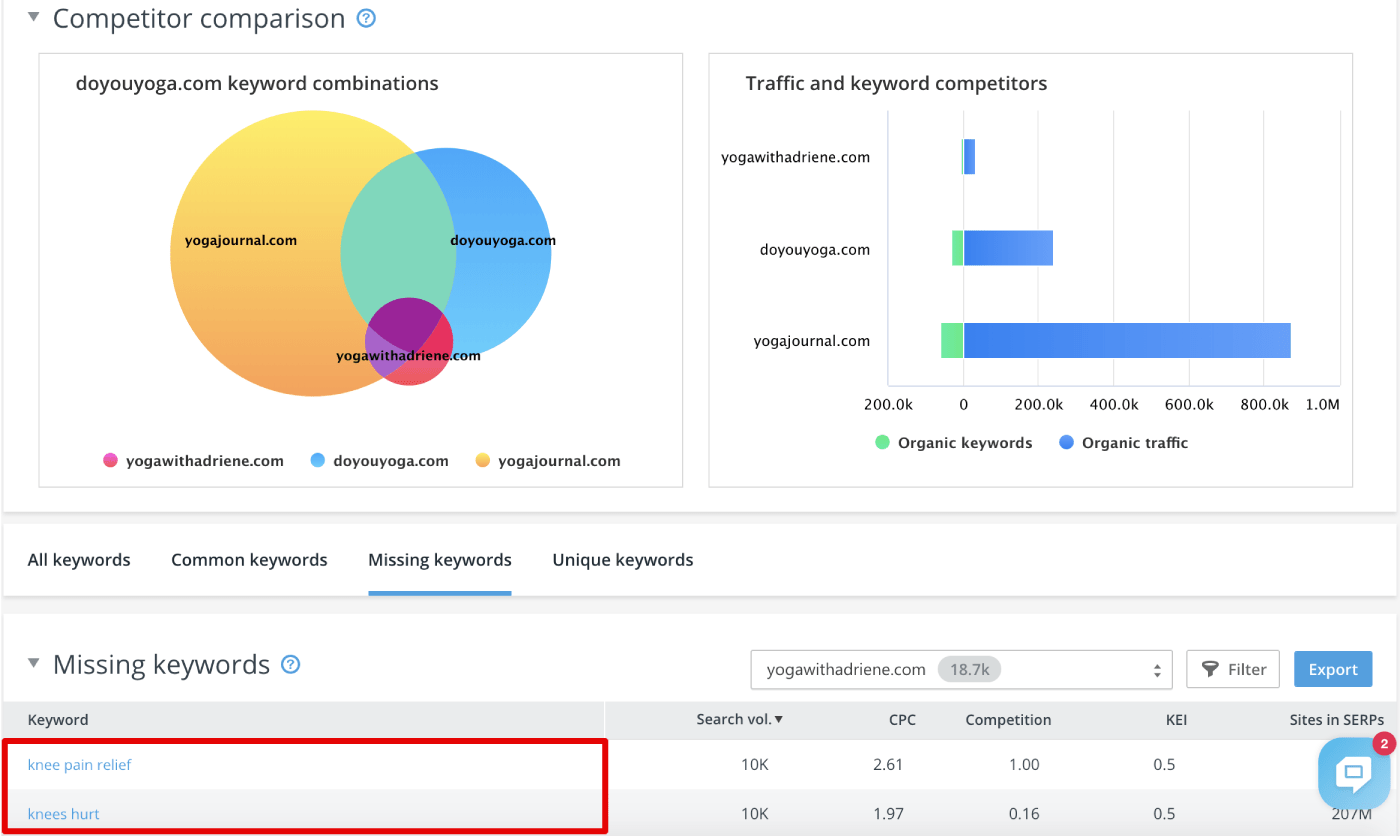
Task: Click CPC value 1.97
Action: tap(888, 814)
